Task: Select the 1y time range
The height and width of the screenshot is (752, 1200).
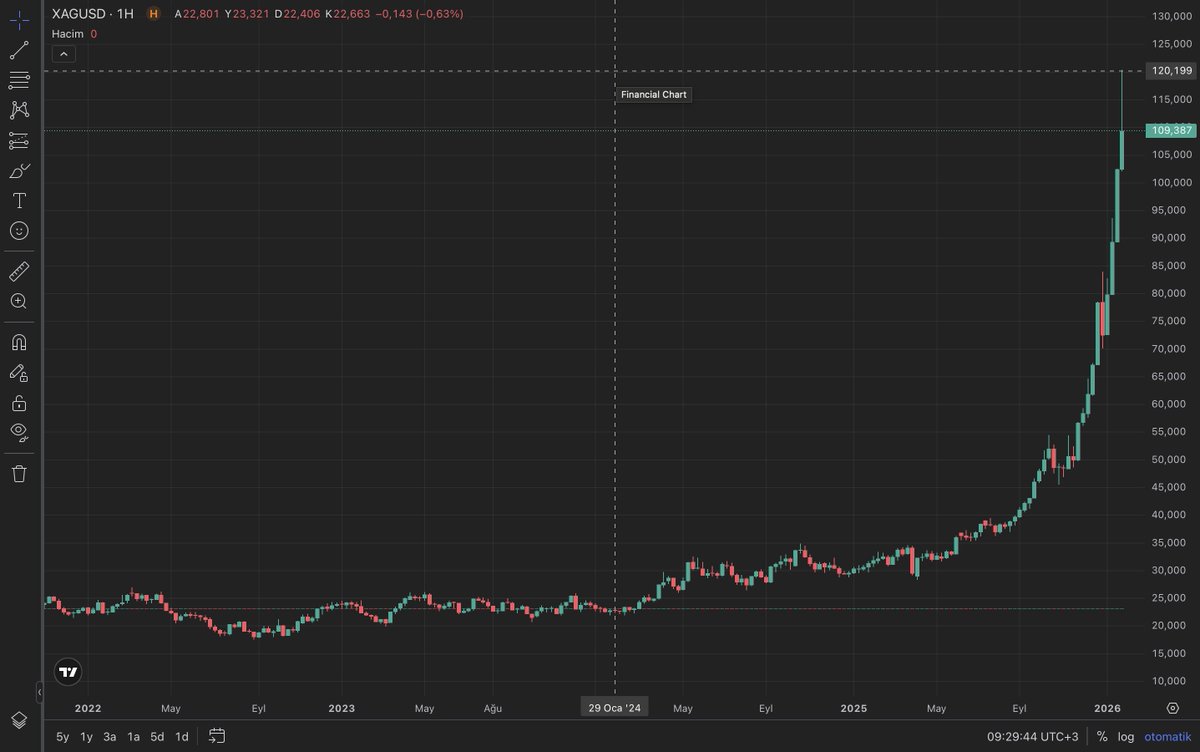Action: [87, 736]
